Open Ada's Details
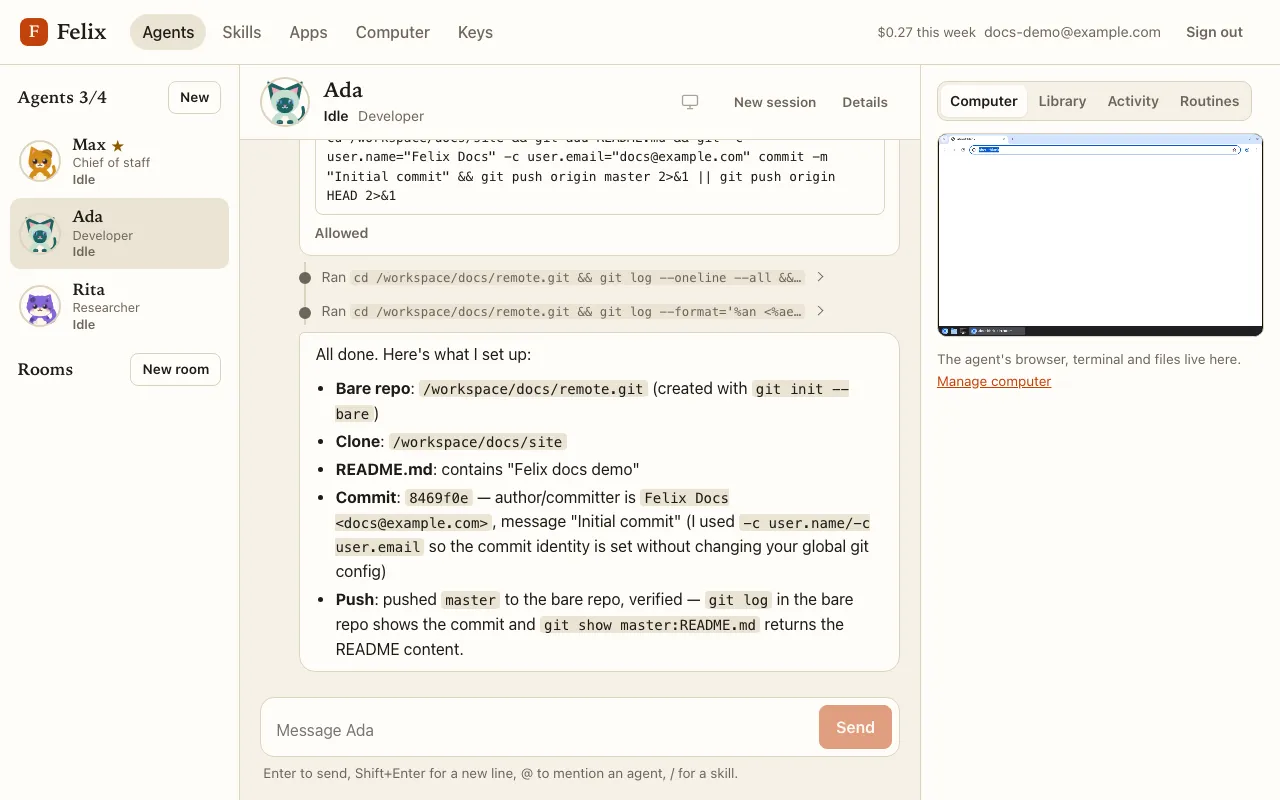The height and width of the screenshot is (800, 1280). (x=865, y=102)
